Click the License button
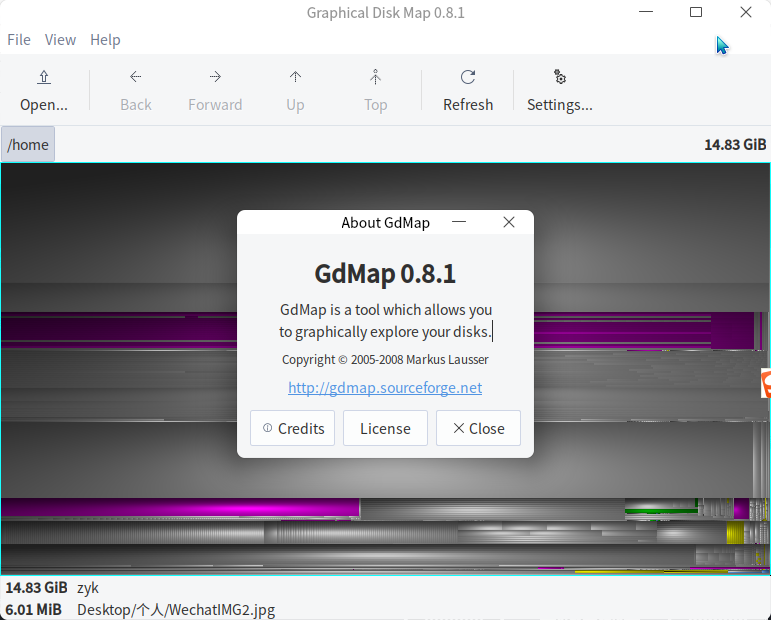Screen dimensions: 771x620 point(385,428)
